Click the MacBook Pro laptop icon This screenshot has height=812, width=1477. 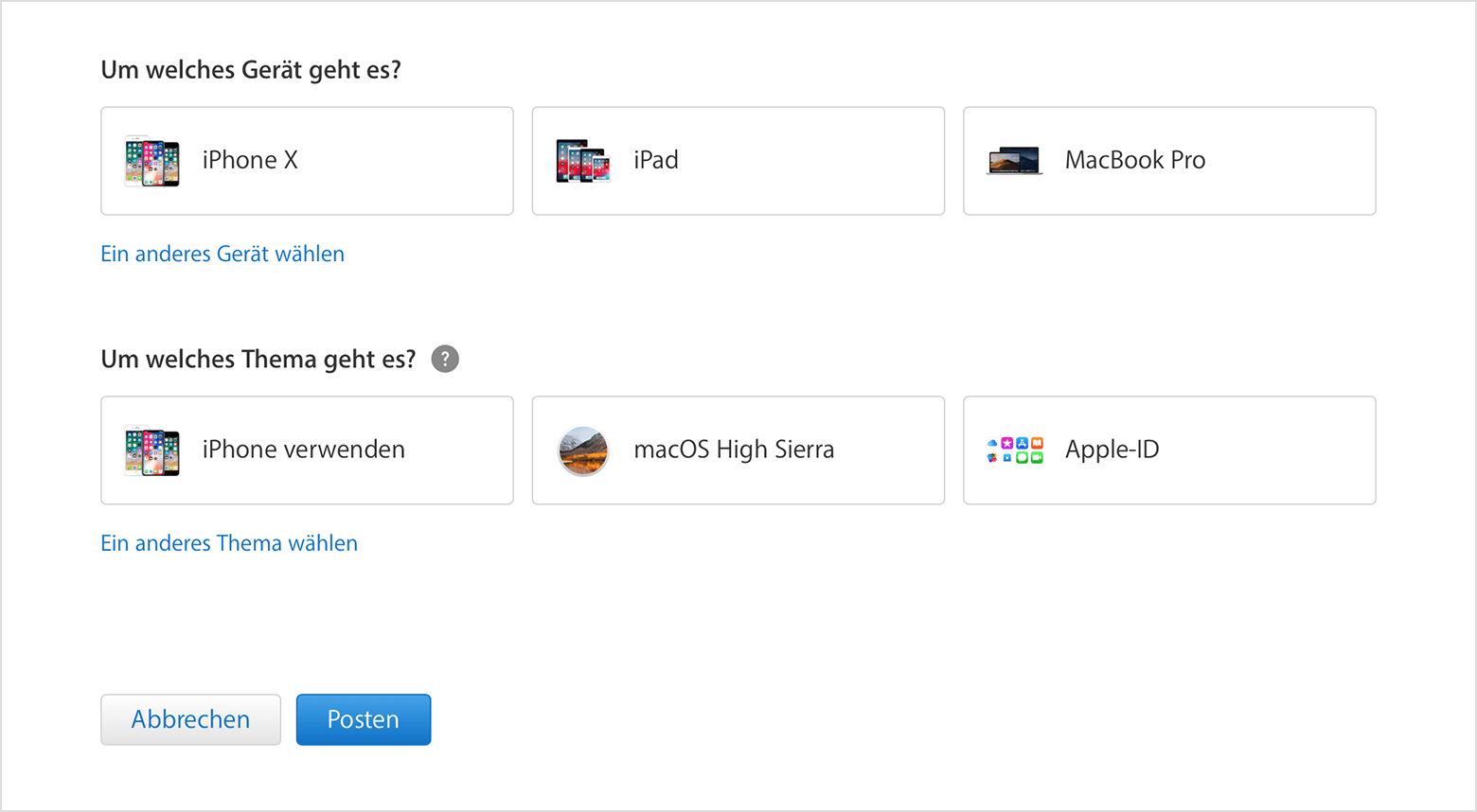[1014, 161]
